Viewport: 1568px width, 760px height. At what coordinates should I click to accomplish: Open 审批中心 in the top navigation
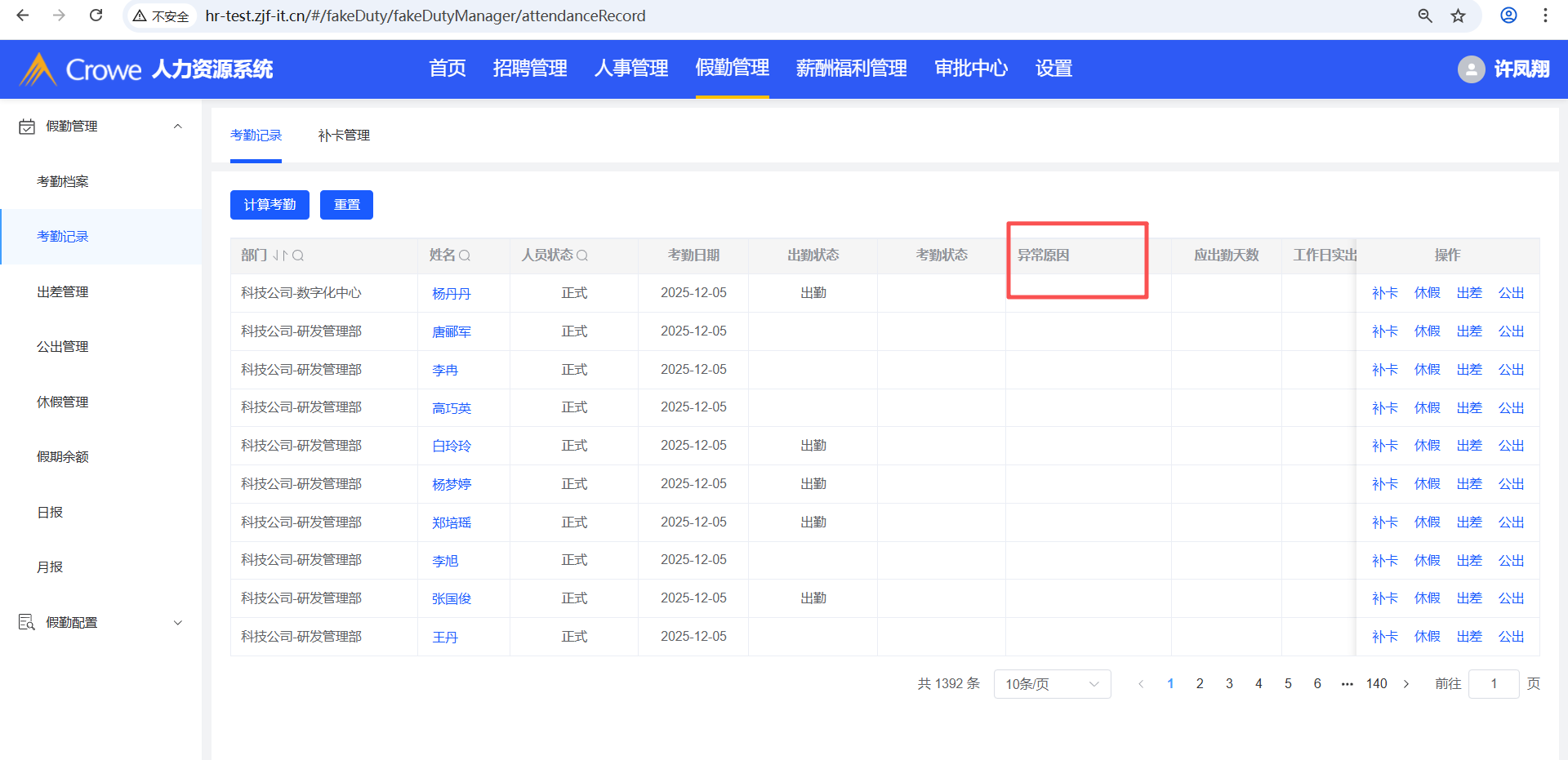[x=971, y=69]
